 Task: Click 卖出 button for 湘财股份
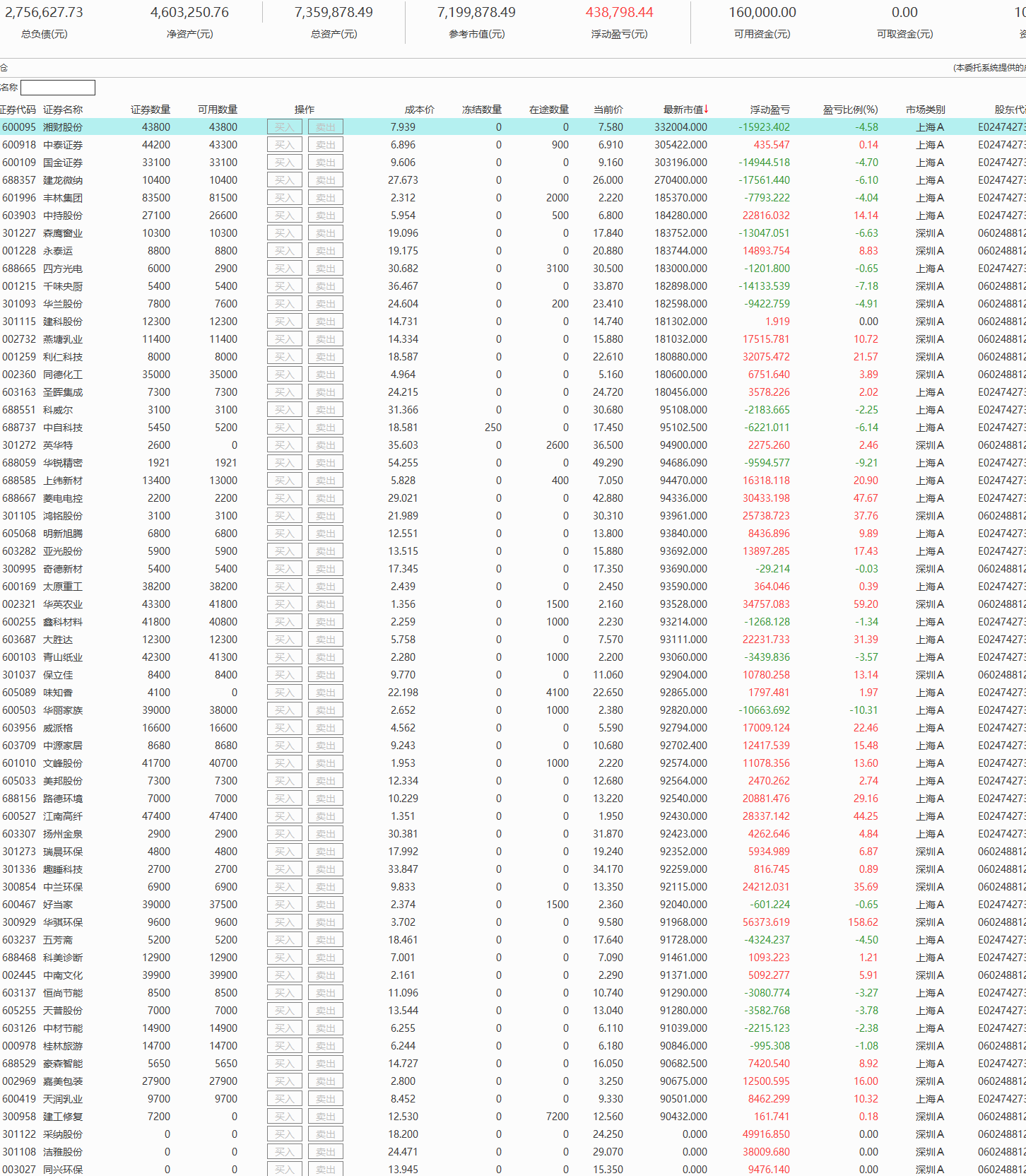pyautogui.click(x=326, y=127)
